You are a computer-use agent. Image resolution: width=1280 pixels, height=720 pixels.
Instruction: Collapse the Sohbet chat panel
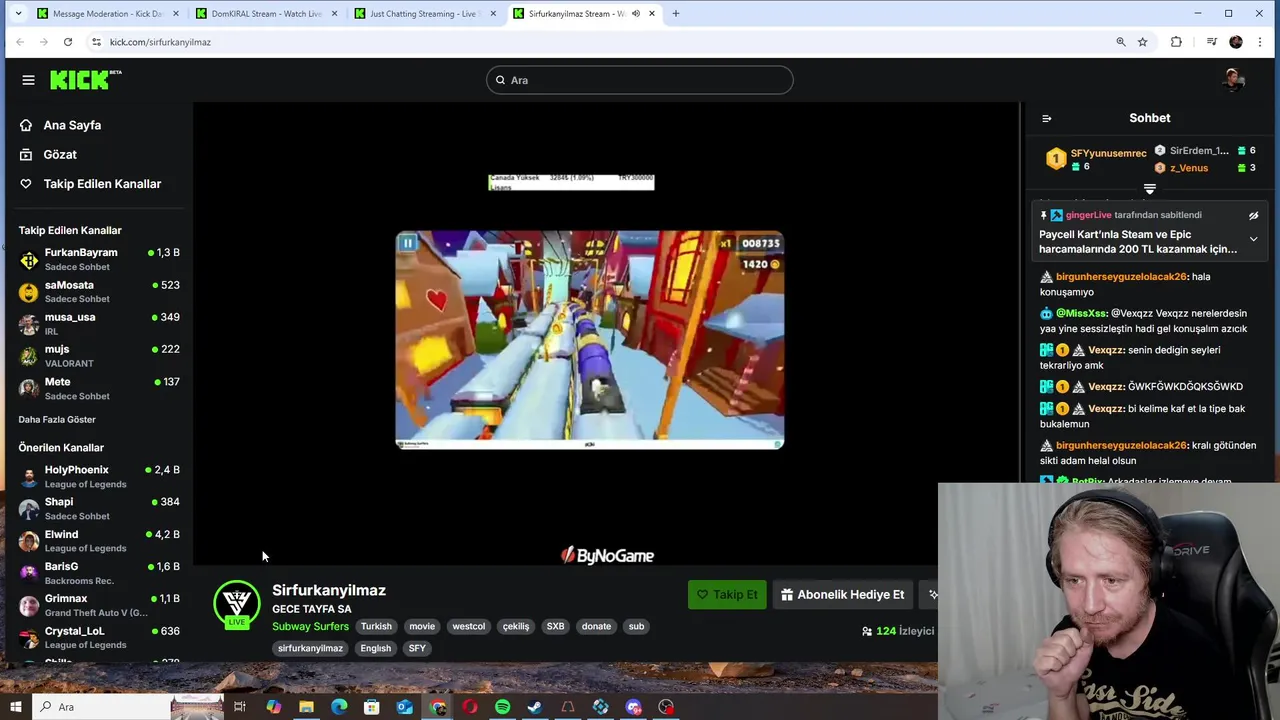click(1046, 118)
